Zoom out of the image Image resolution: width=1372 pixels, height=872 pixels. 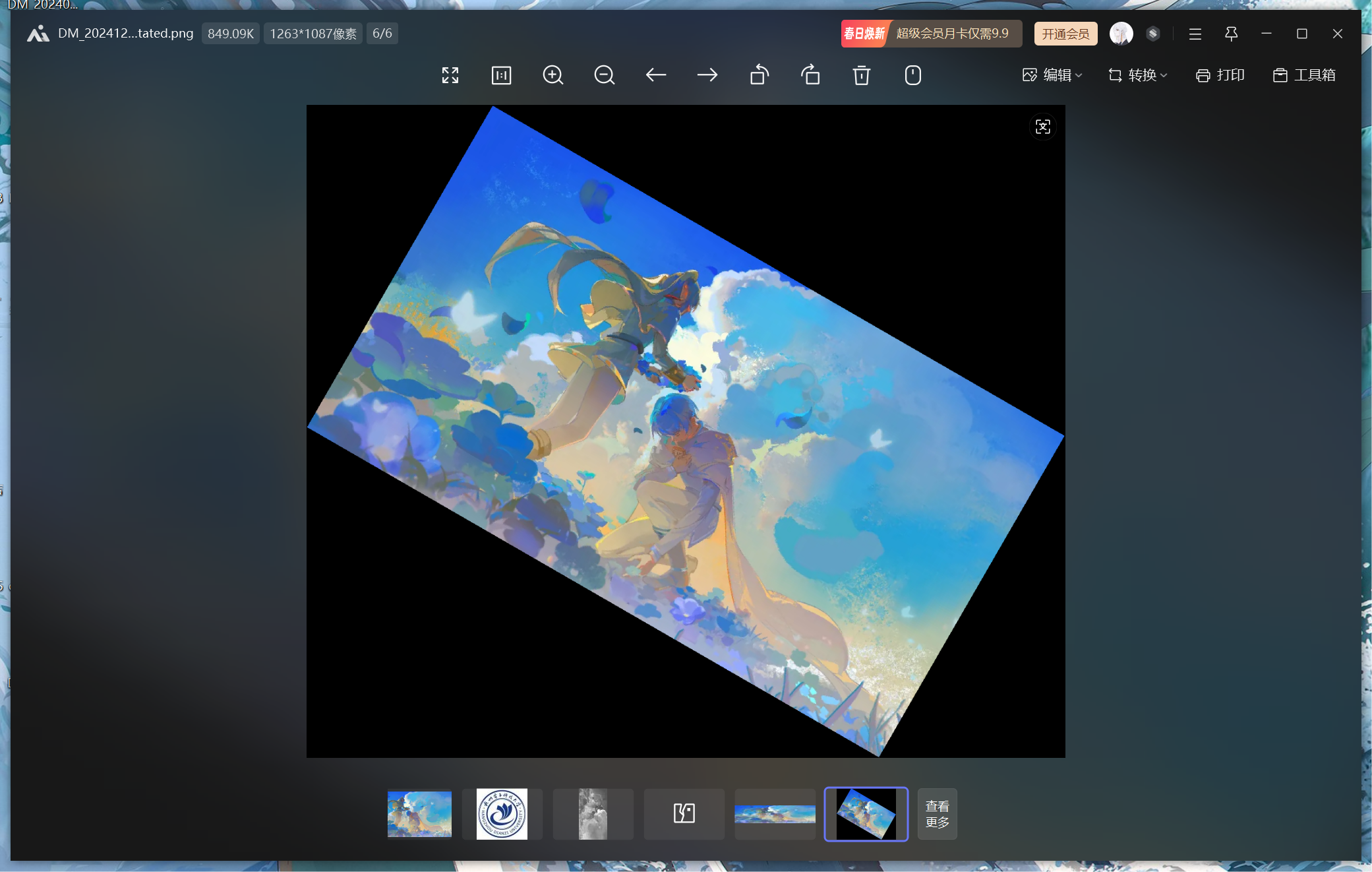tap(605, 75)
